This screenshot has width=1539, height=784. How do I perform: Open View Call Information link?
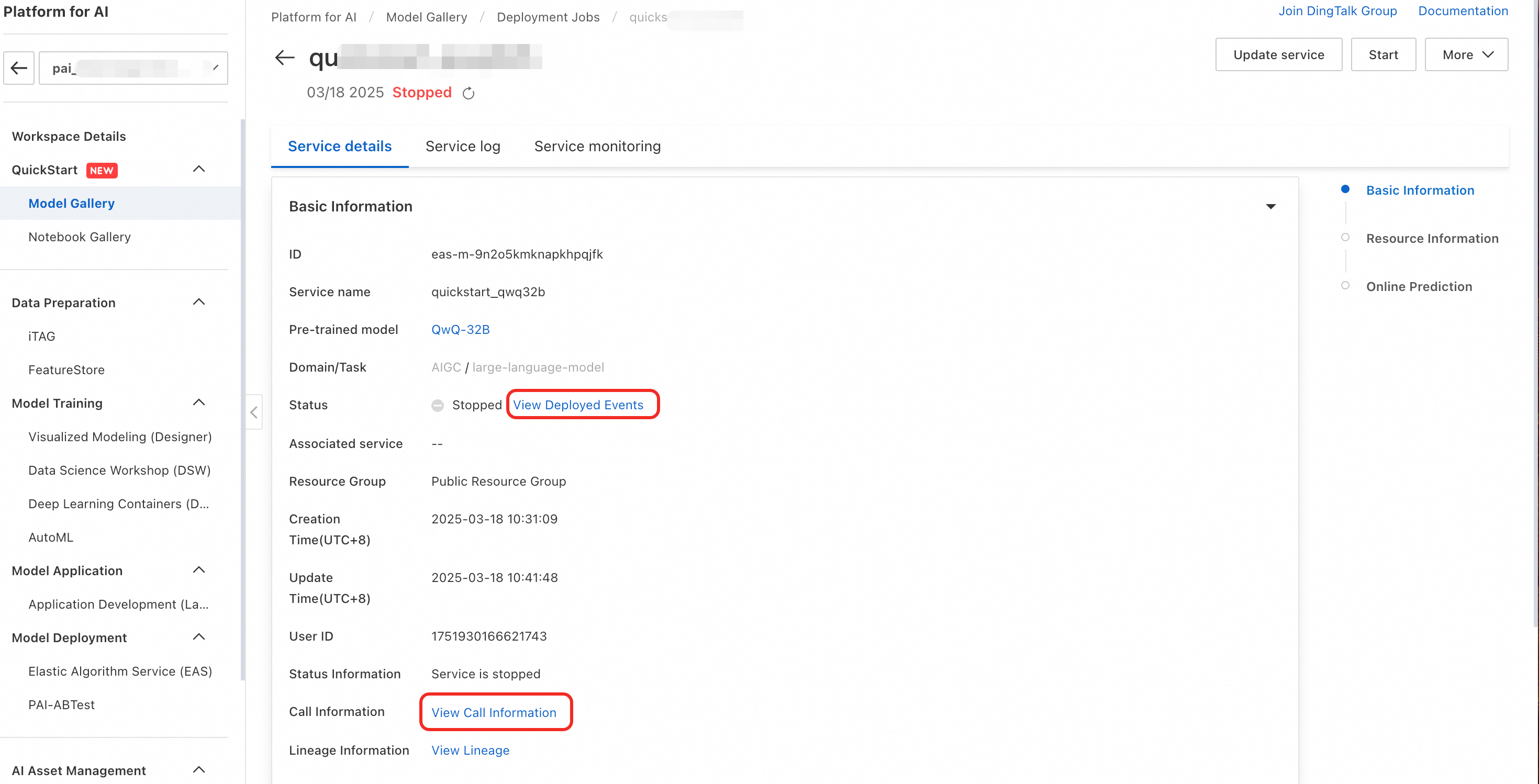pyautogui.click(x=494, y=712)
